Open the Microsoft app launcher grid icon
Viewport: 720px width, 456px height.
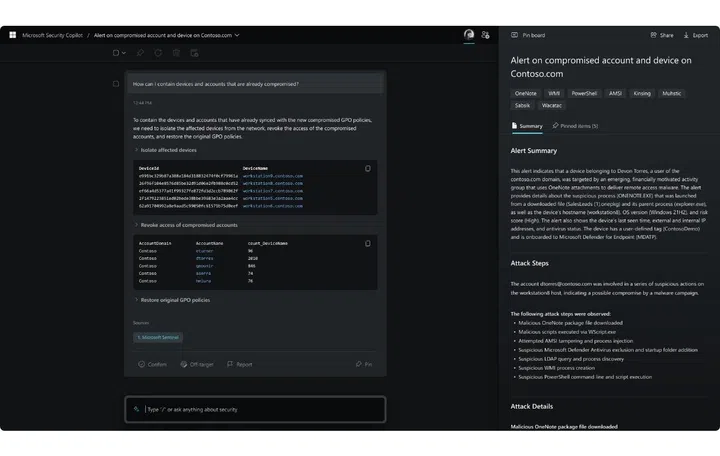tap(13, 34)
